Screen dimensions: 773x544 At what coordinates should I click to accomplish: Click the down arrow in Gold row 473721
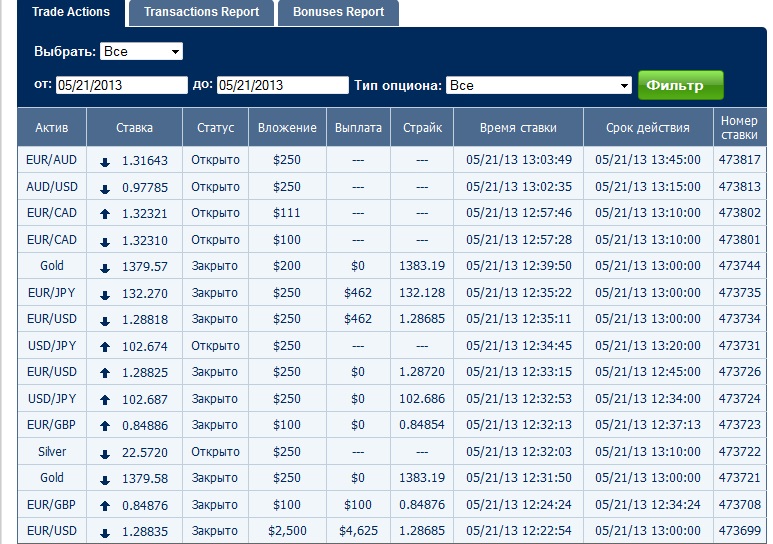pyautogui.click(x=105, y=480)
